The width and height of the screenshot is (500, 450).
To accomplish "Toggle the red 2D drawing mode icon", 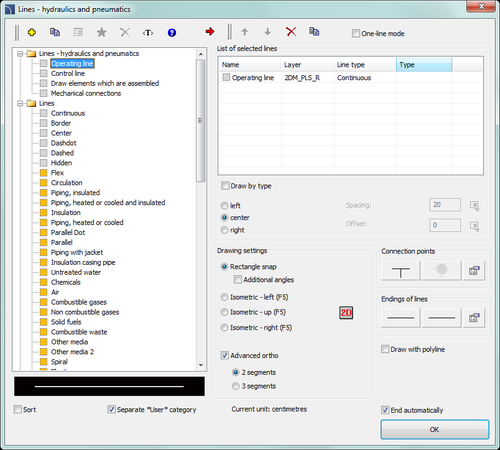I will (x=346, y=313).
